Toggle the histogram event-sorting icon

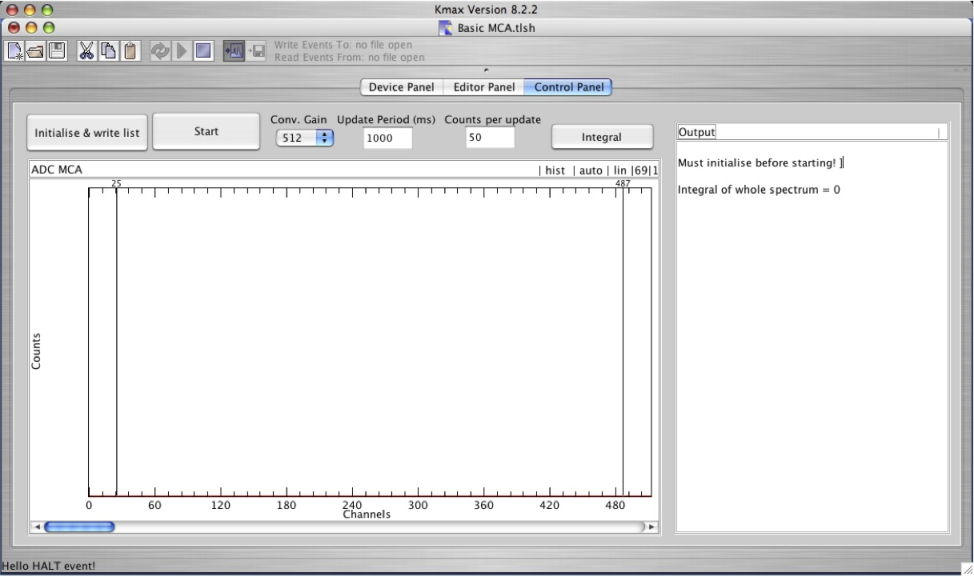tap(234, 51)
